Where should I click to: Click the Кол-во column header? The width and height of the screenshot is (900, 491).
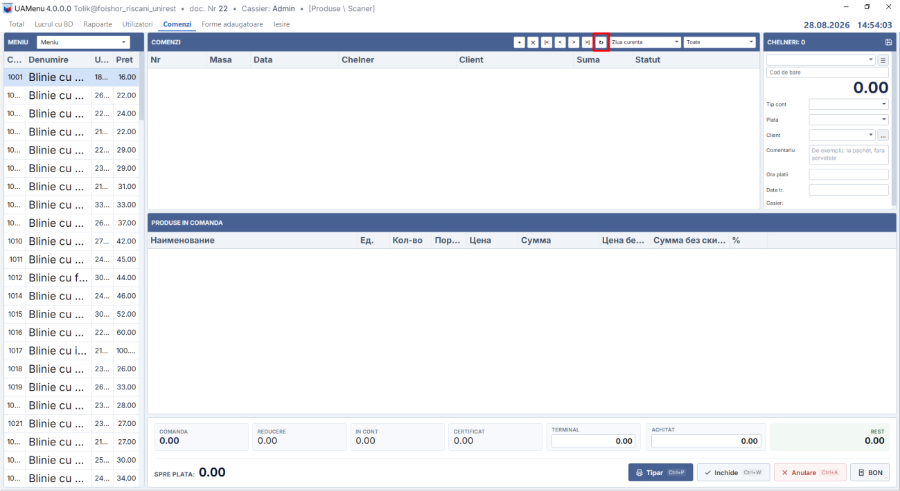[x=408, y=241]
